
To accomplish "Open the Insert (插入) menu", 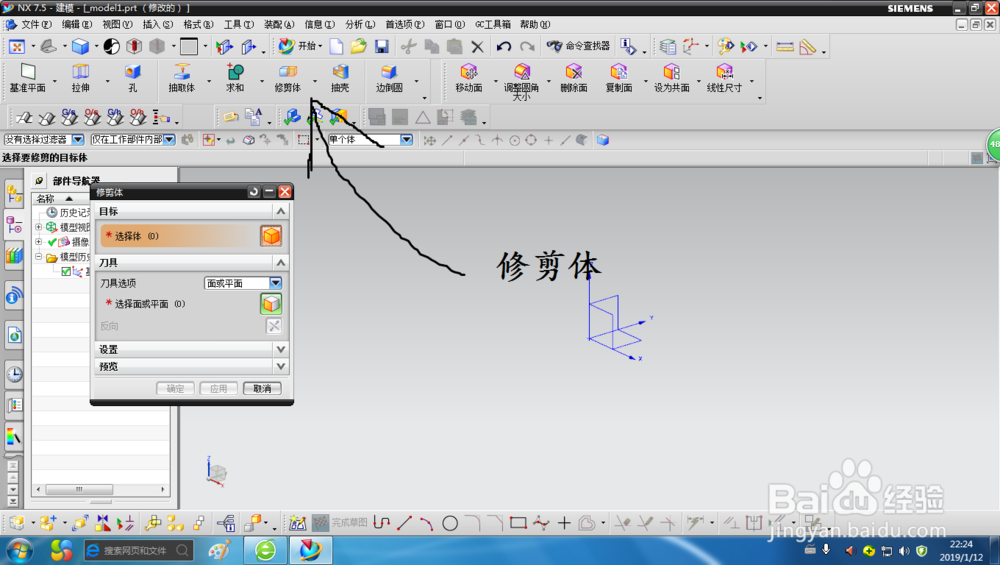I will [158, 24].
